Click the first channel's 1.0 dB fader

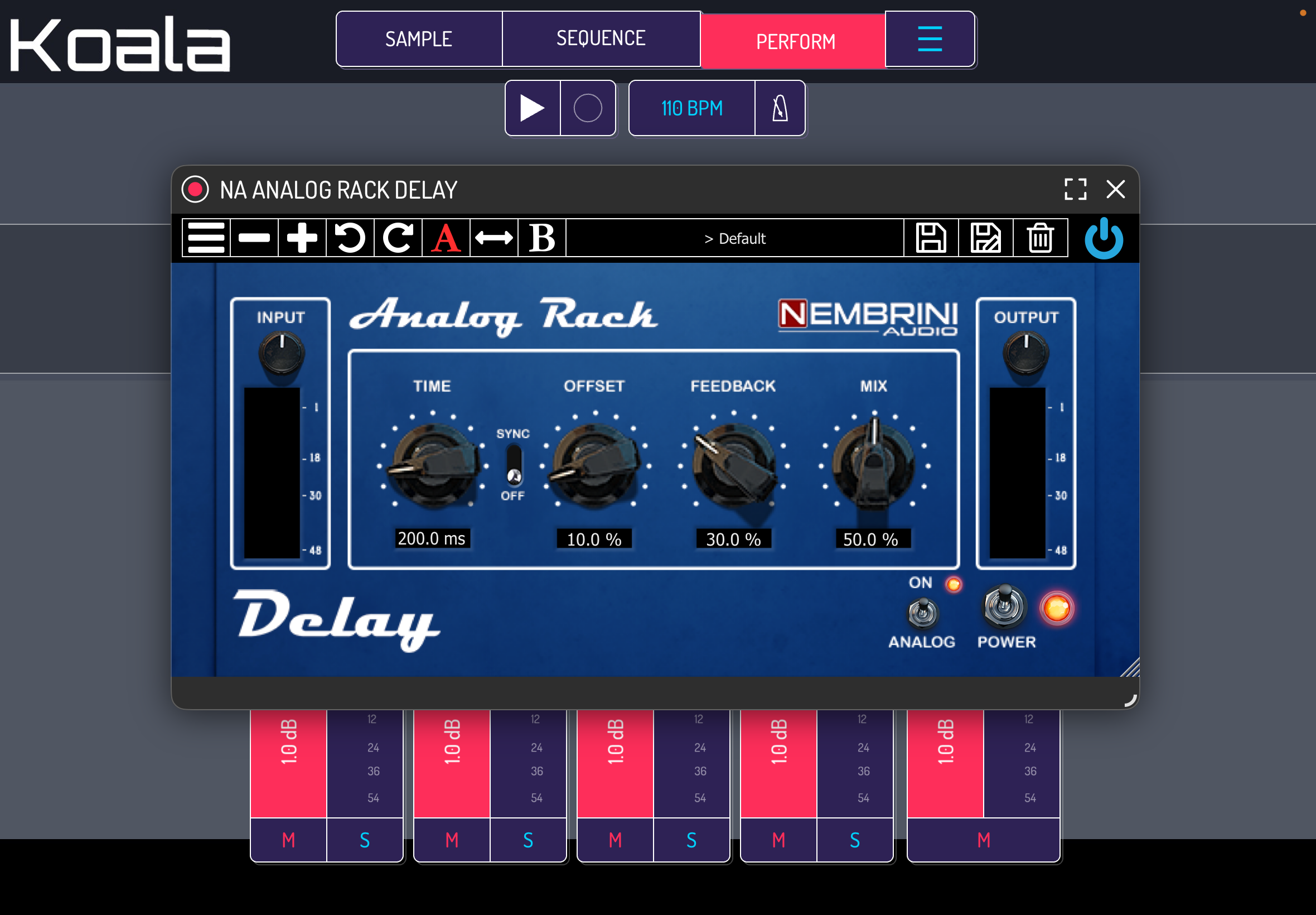pyautogui.click(x=289, y=764)
